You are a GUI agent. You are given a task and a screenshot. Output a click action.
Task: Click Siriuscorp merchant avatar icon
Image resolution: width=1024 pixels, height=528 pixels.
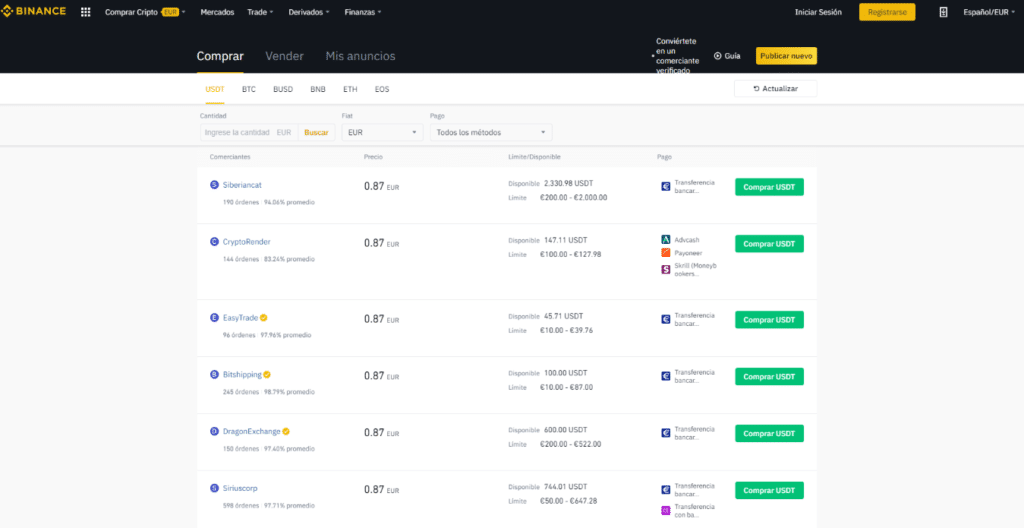(x=214, y=488)
